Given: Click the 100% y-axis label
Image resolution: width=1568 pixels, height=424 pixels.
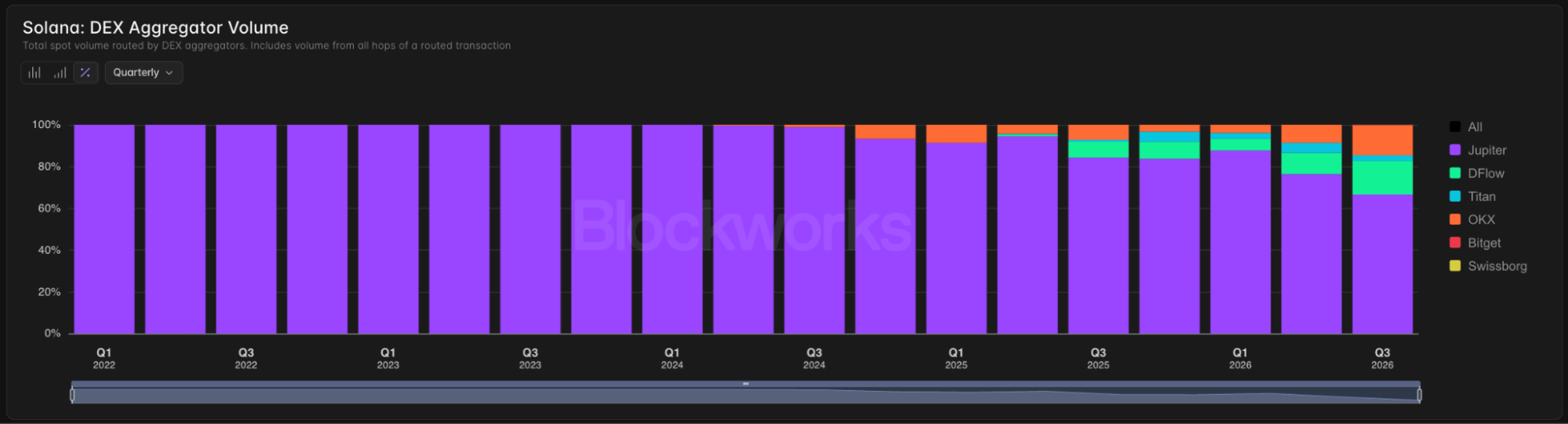Looking at the screenshot, I should [46, 125].
